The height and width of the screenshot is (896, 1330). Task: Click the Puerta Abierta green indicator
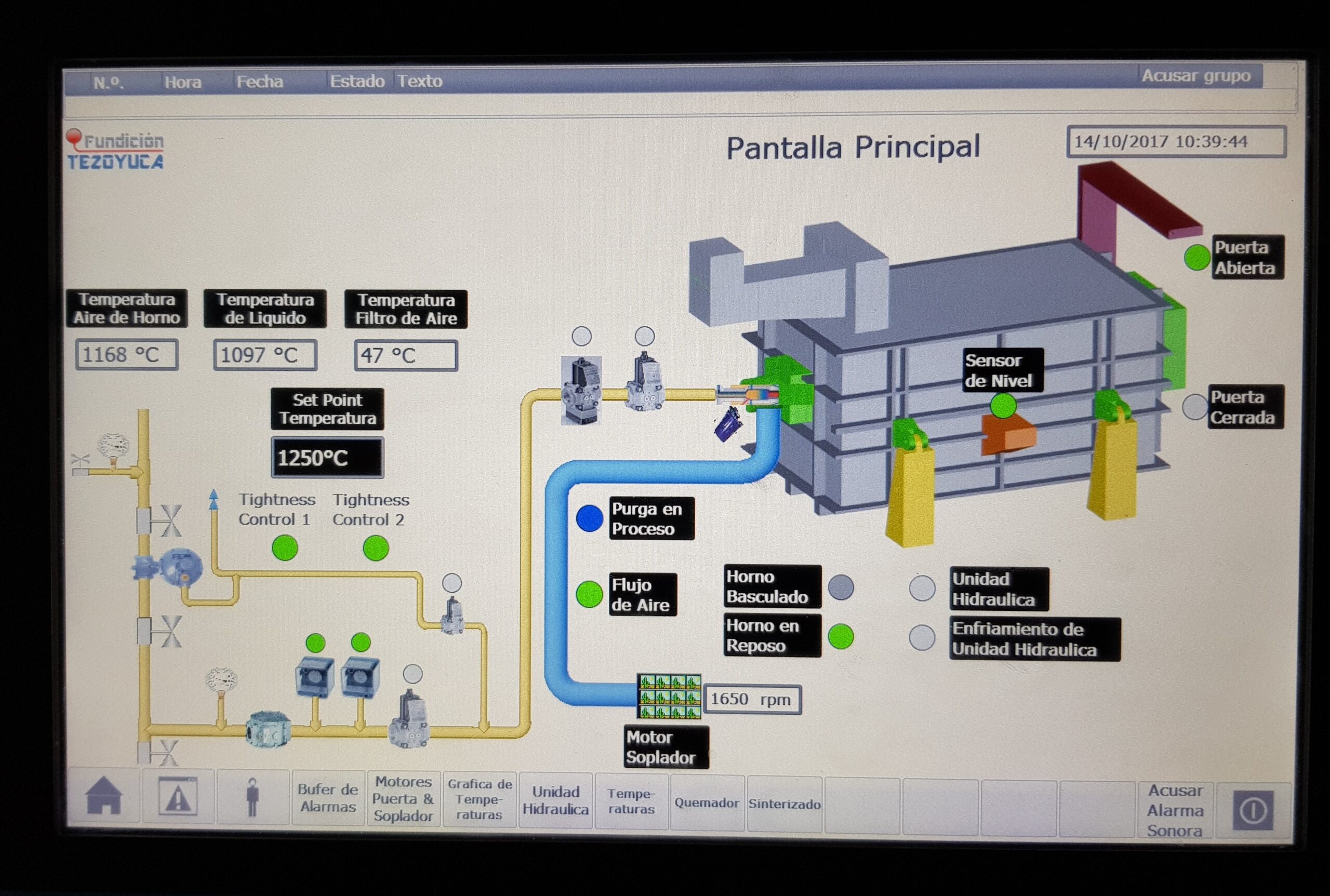(x=1196, y=258)
